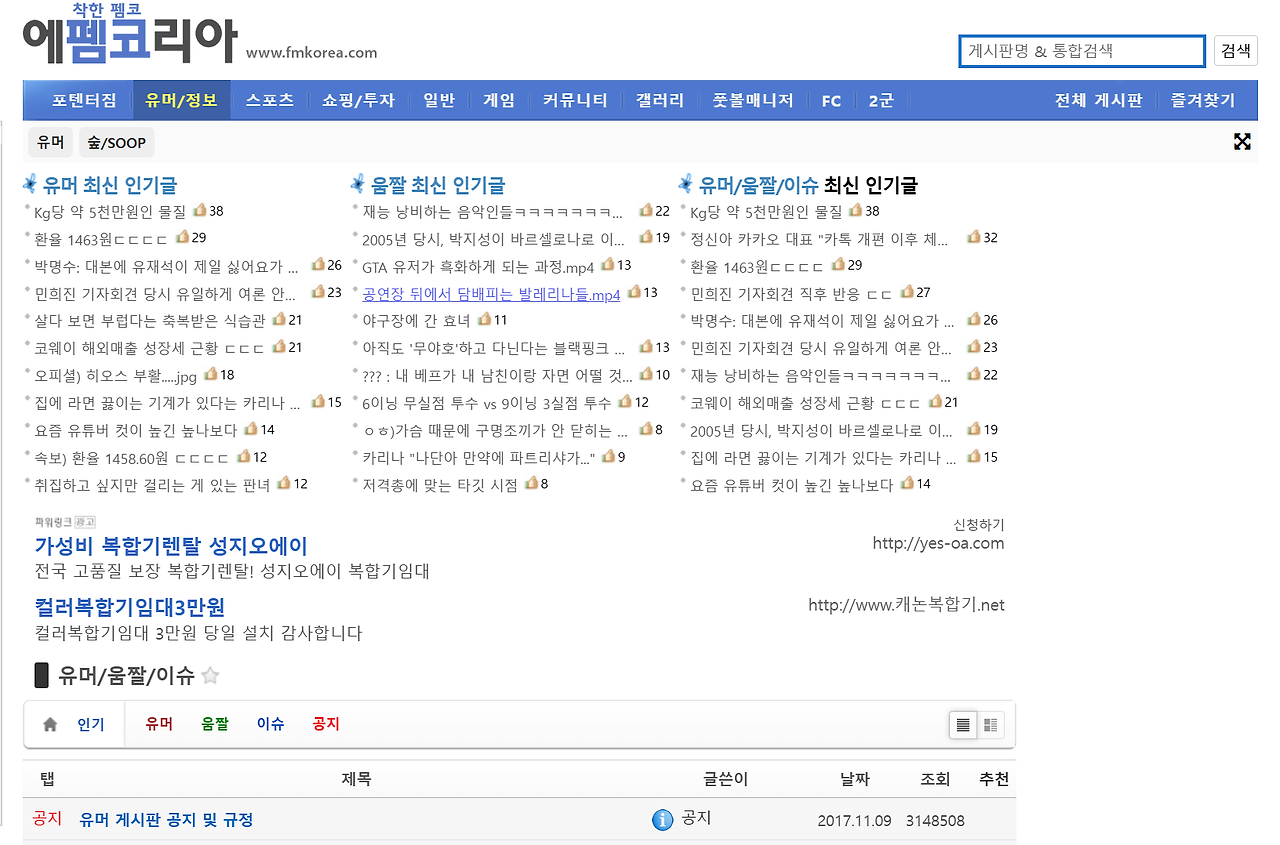Image resolution: width=1280 pixels, height=845 pixels.
Task: Open the 게임 menu
Action: coord(499,100)
